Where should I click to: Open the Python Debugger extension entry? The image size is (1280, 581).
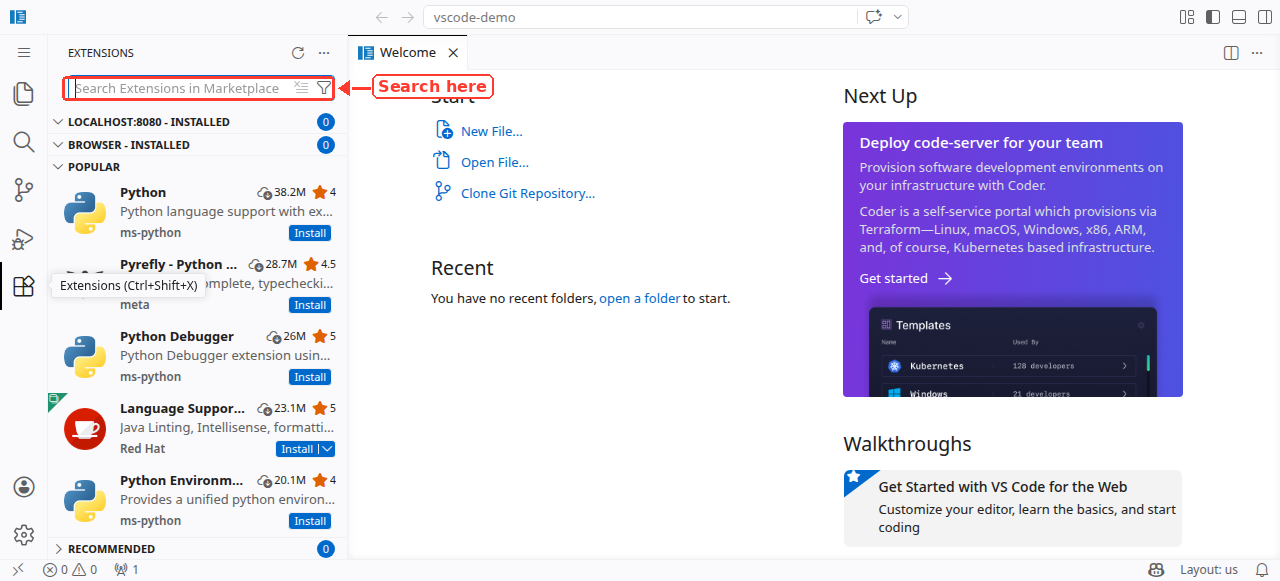click(198, 357)
